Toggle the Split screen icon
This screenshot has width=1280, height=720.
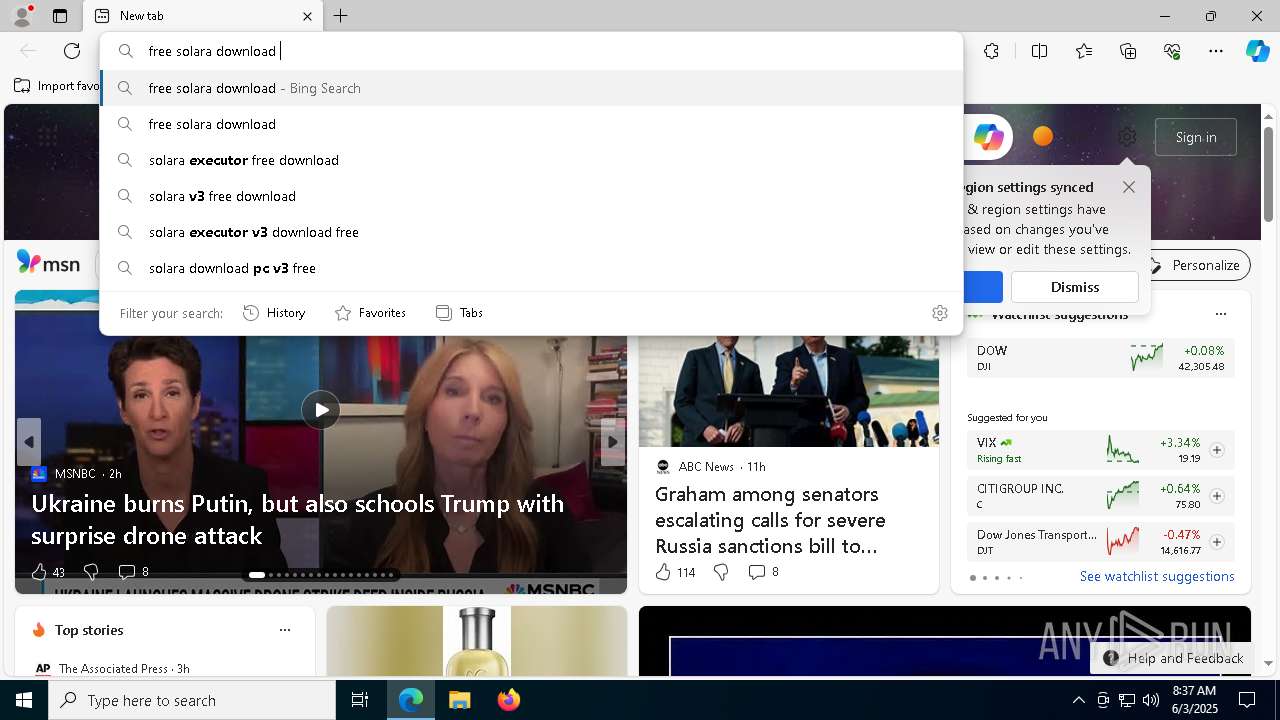[x=1039, y=51]
